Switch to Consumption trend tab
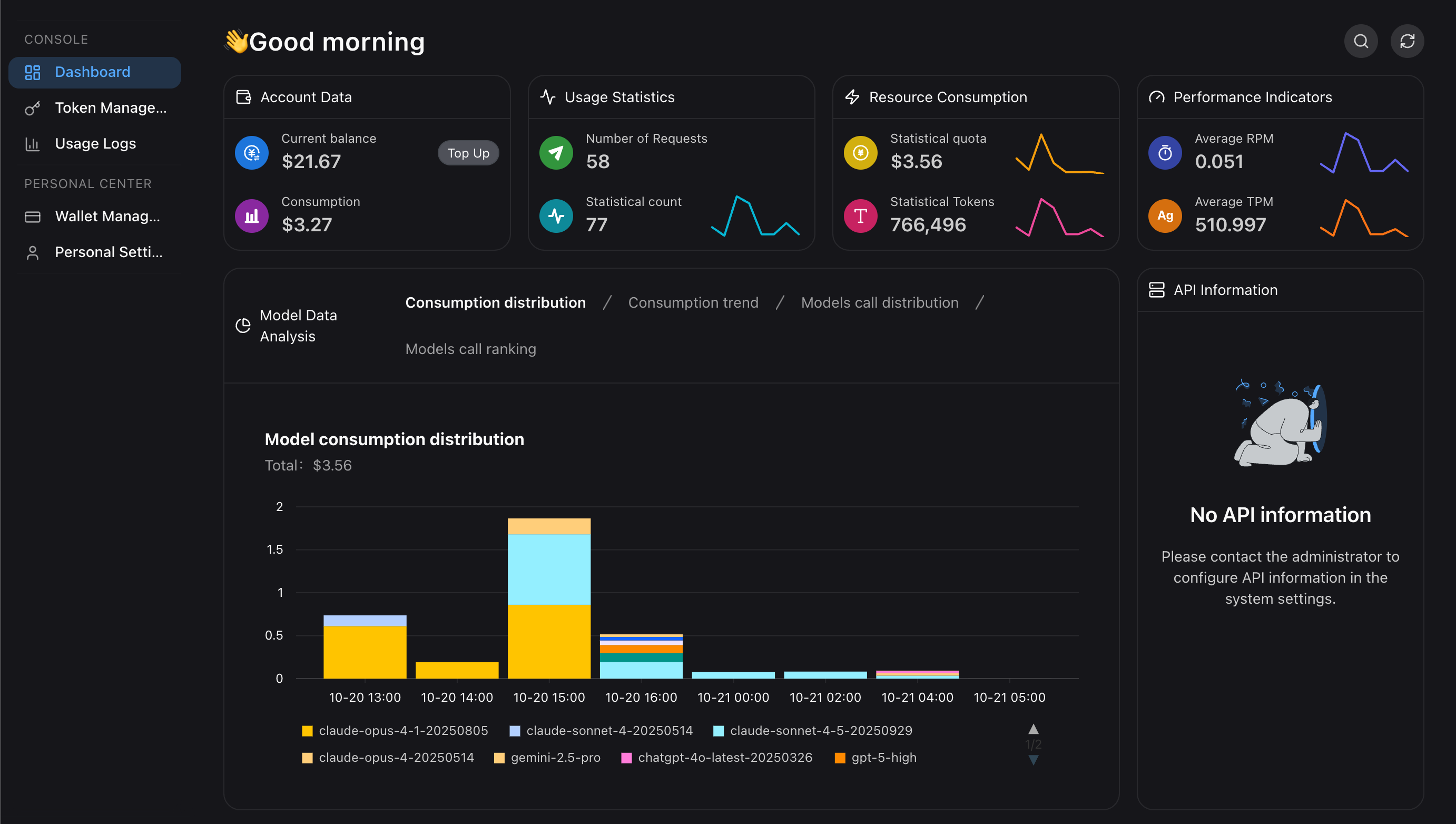The width and height of the screenshot is (1456, 824). click(693, 303)
